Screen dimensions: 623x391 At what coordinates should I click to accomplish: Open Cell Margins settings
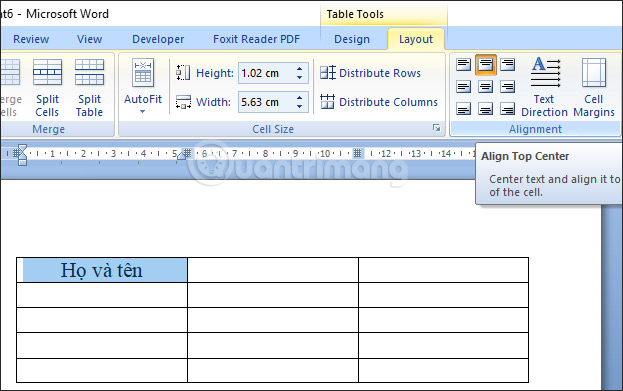tap(594, 87)
